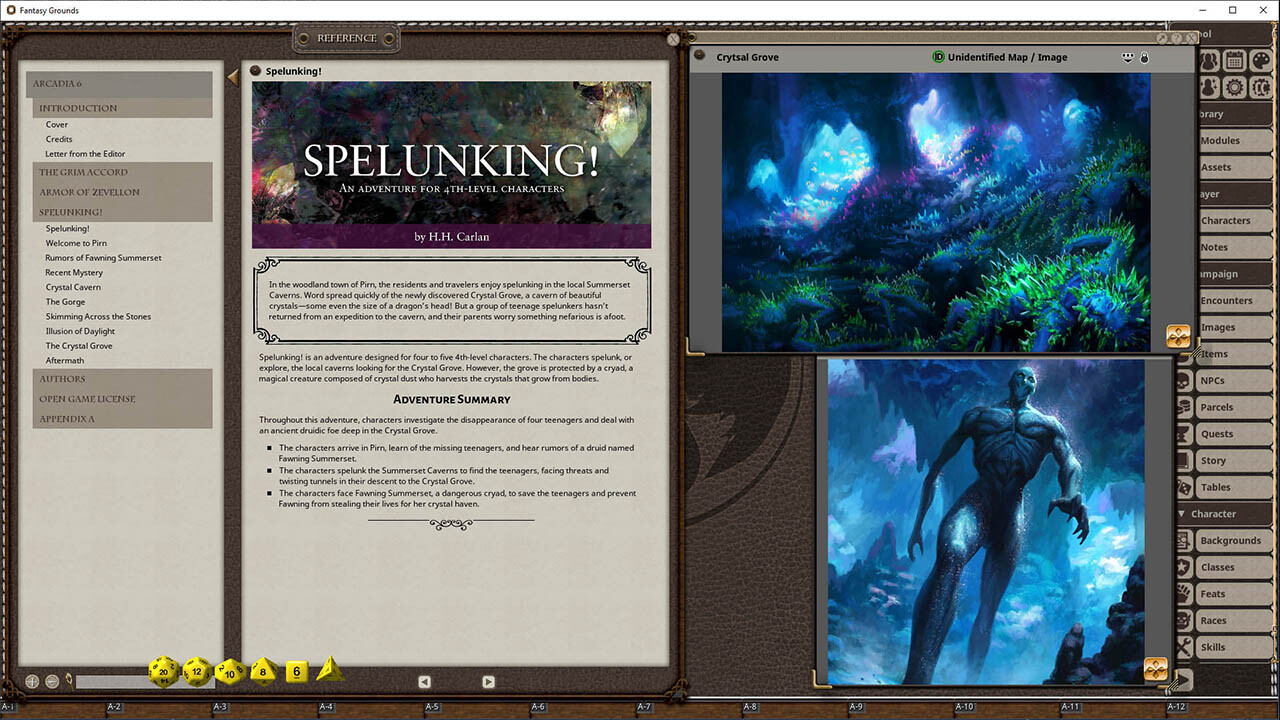Open the Party Sheet group icon
This screenshot has width=1280, height=720.
click(1209, 60)
